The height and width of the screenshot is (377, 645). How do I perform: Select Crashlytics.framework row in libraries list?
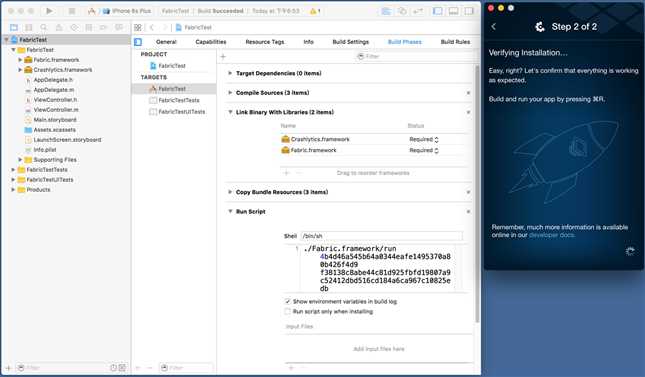coord(374,140)
